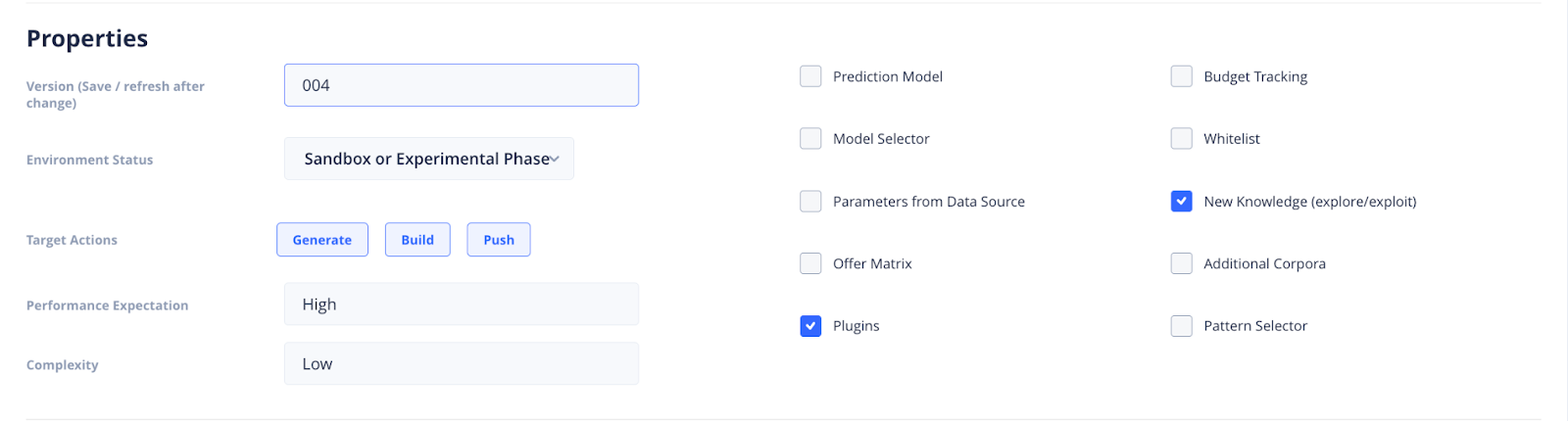
Task: Click the Push button
Action: point(499,240)
